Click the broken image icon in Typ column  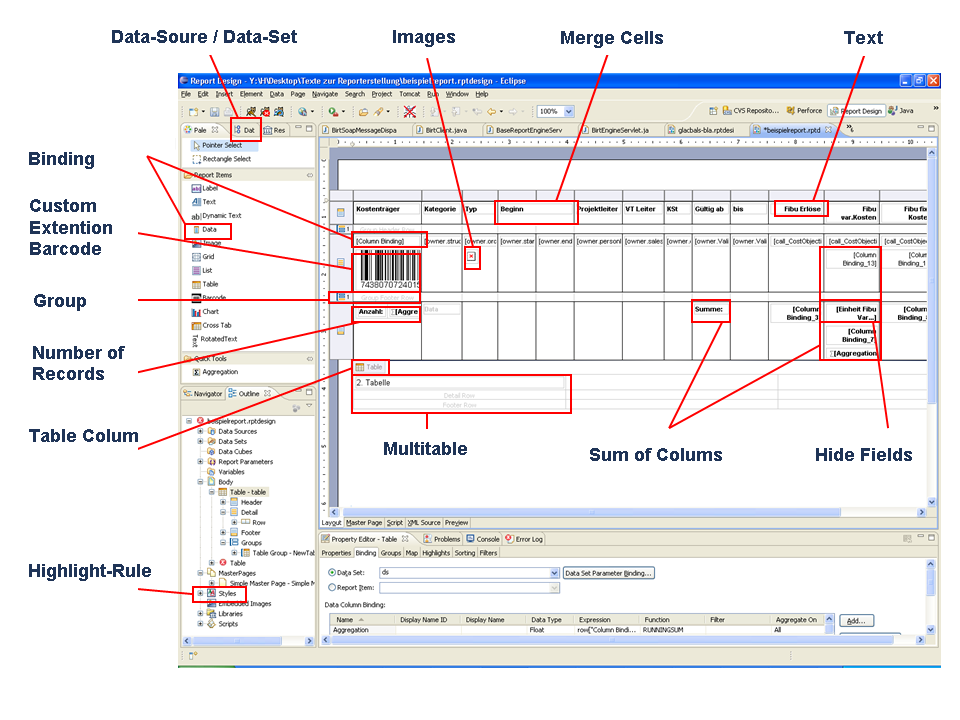[x=471, y=257]
